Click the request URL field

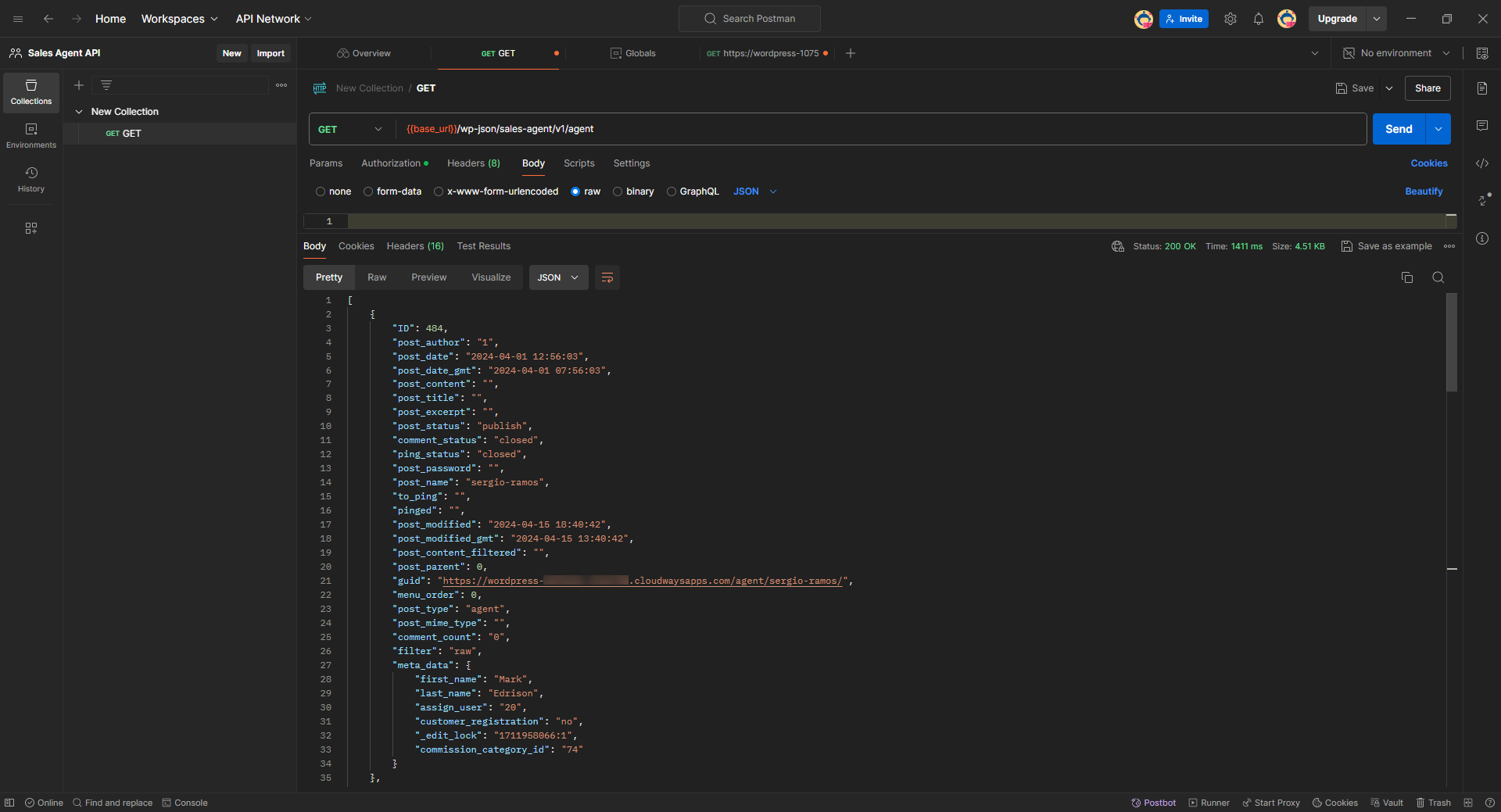pos(881,129)
